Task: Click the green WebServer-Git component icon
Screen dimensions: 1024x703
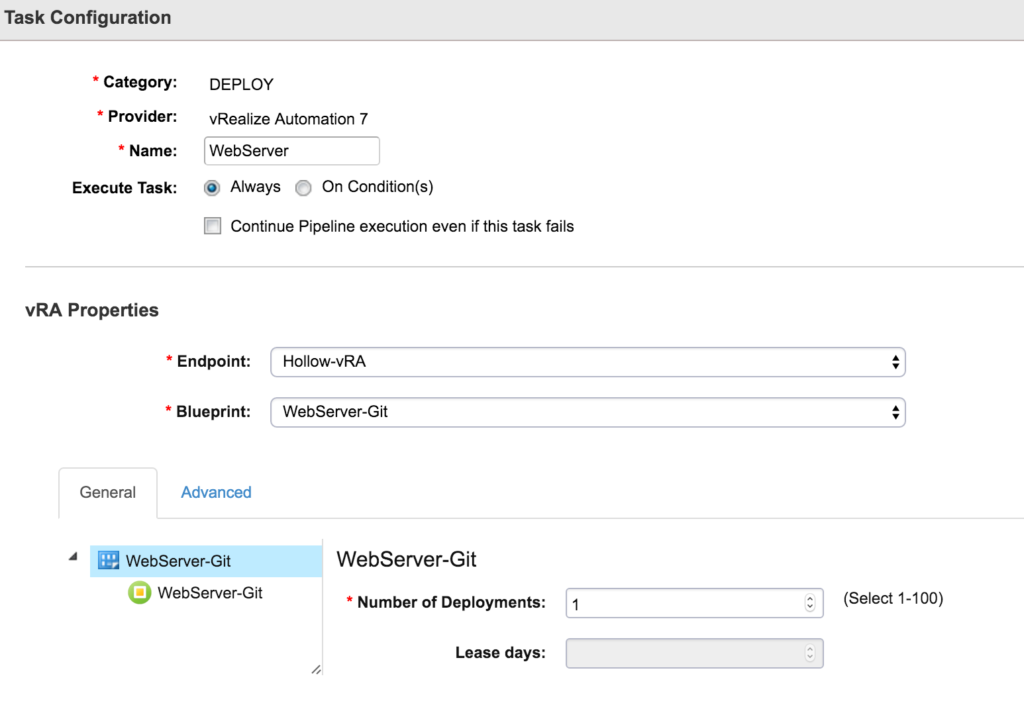Action: click(139, 593)
